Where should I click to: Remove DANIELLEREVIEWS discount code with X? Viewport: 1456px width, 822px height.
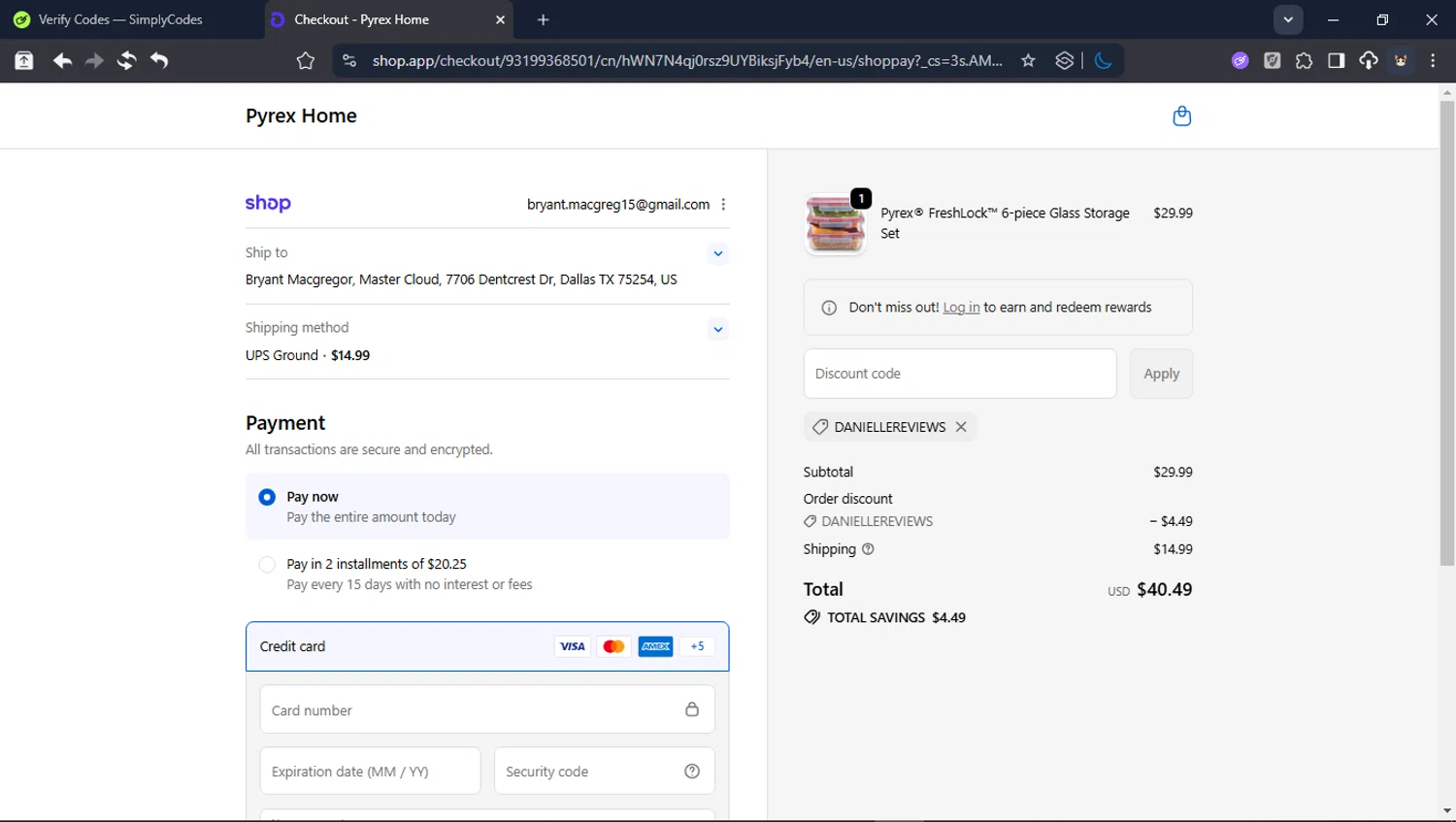pos(961,427)
